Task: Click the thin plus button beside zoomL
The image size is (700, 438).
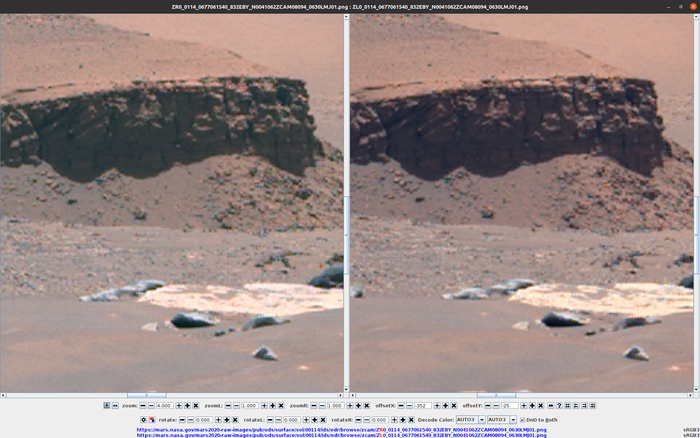Action: click(264, 406)
